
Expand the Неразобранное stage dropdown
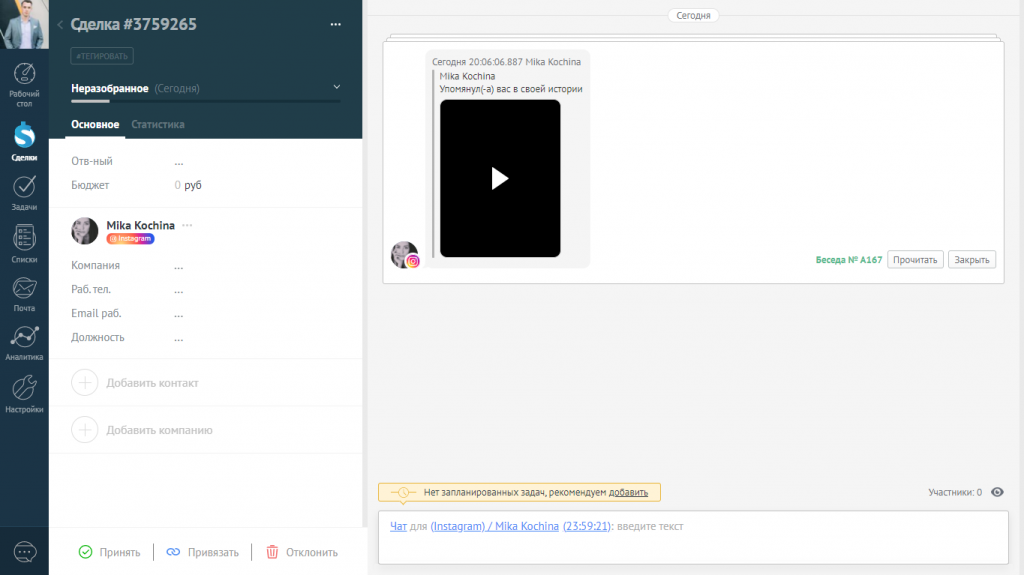pos(337,87)
